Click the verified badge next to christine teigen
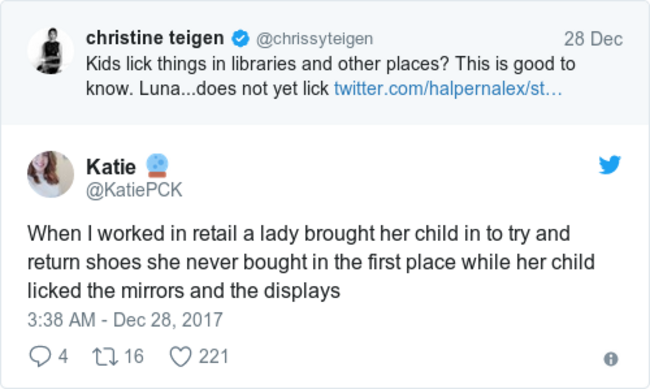This screenshot has width=650, height=389. coord(240,39)
